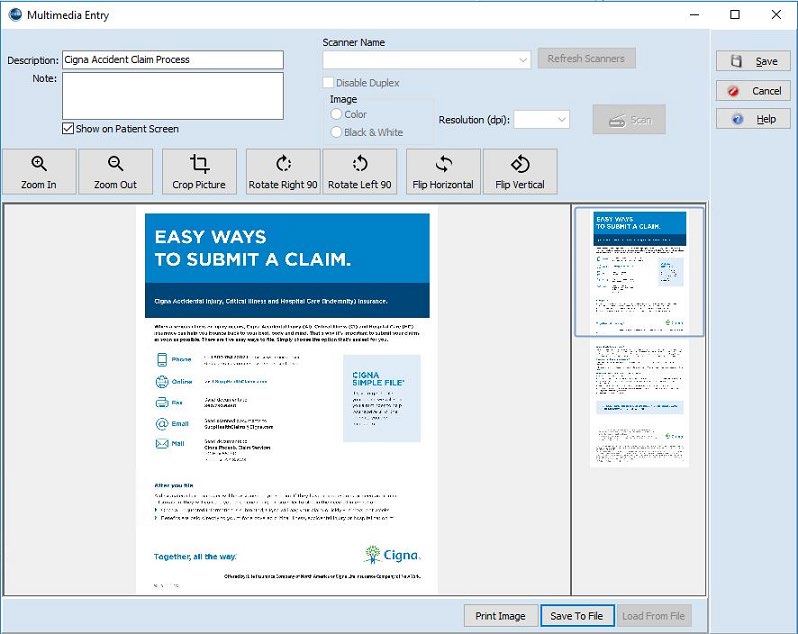Save the multimedia entry
Viewport: 798px width, 634px height.
coord(753,61)
